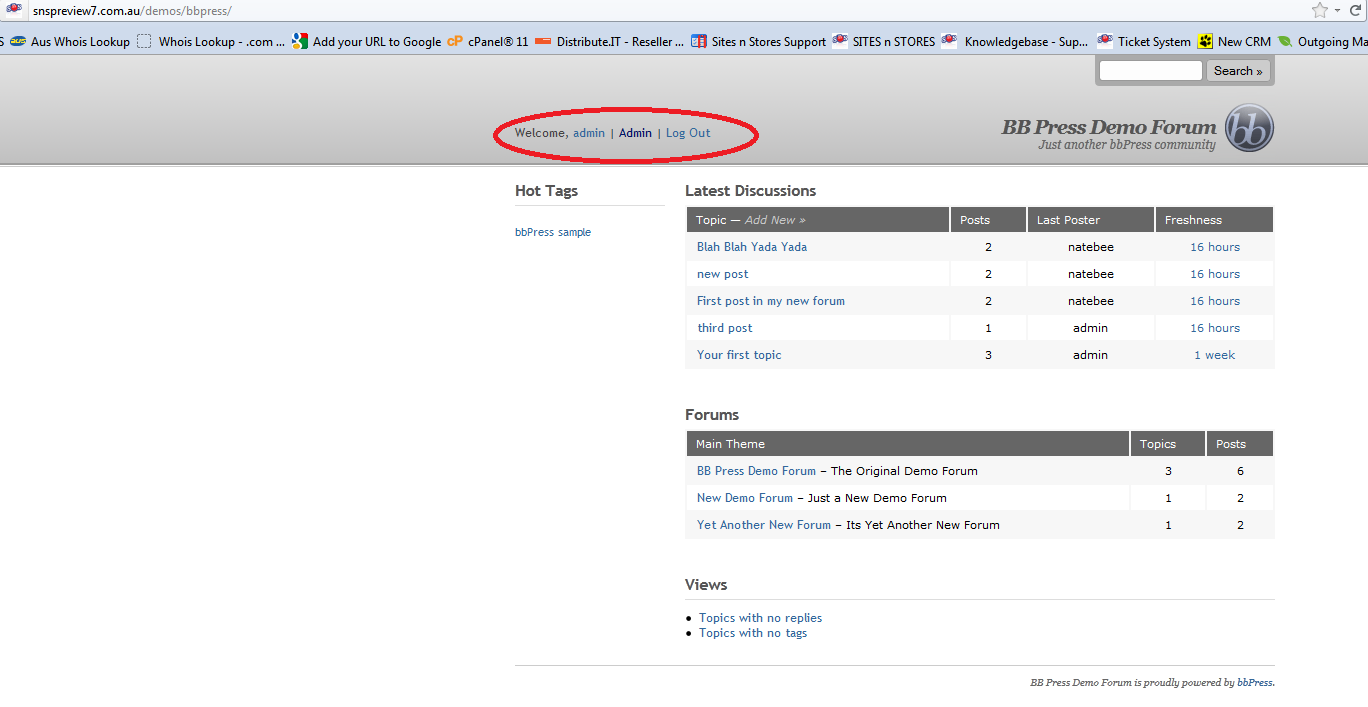
Task: Click last poster admin in Your first topic row
Action: [1090, 355]
